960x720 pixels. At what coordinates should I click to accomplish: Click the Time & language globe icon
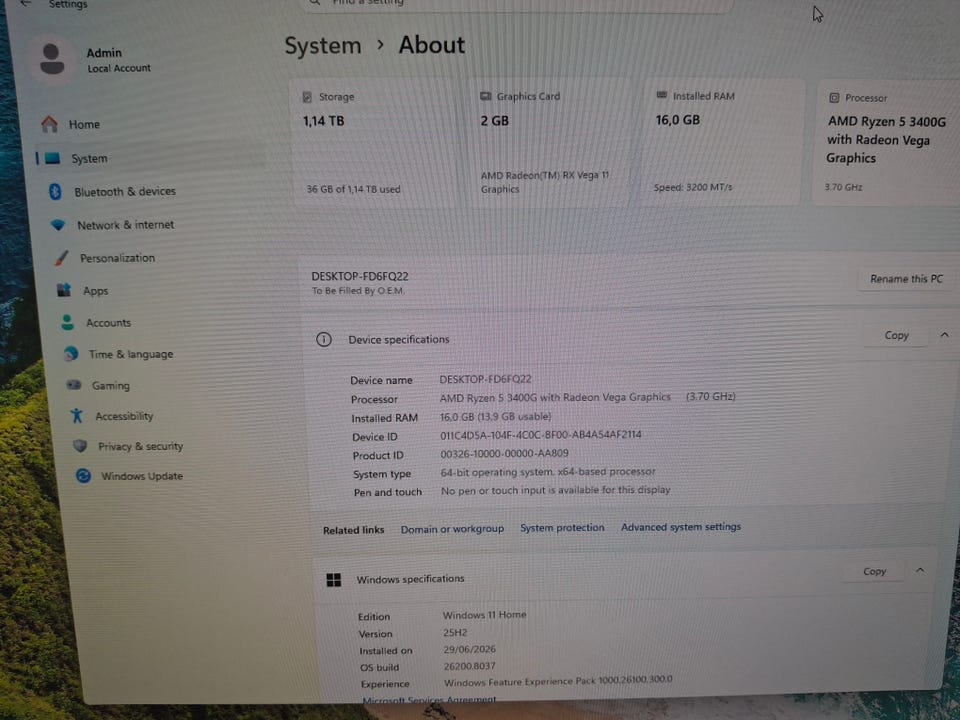[x=71, y=354]
